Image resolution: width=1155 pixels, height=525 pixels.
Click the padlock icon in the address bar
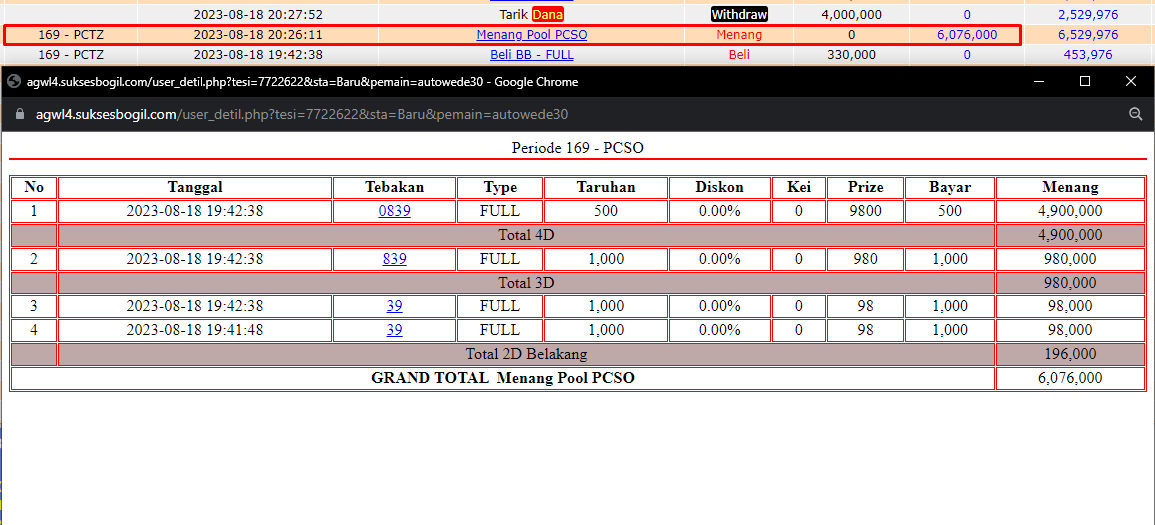pos(20,114)
